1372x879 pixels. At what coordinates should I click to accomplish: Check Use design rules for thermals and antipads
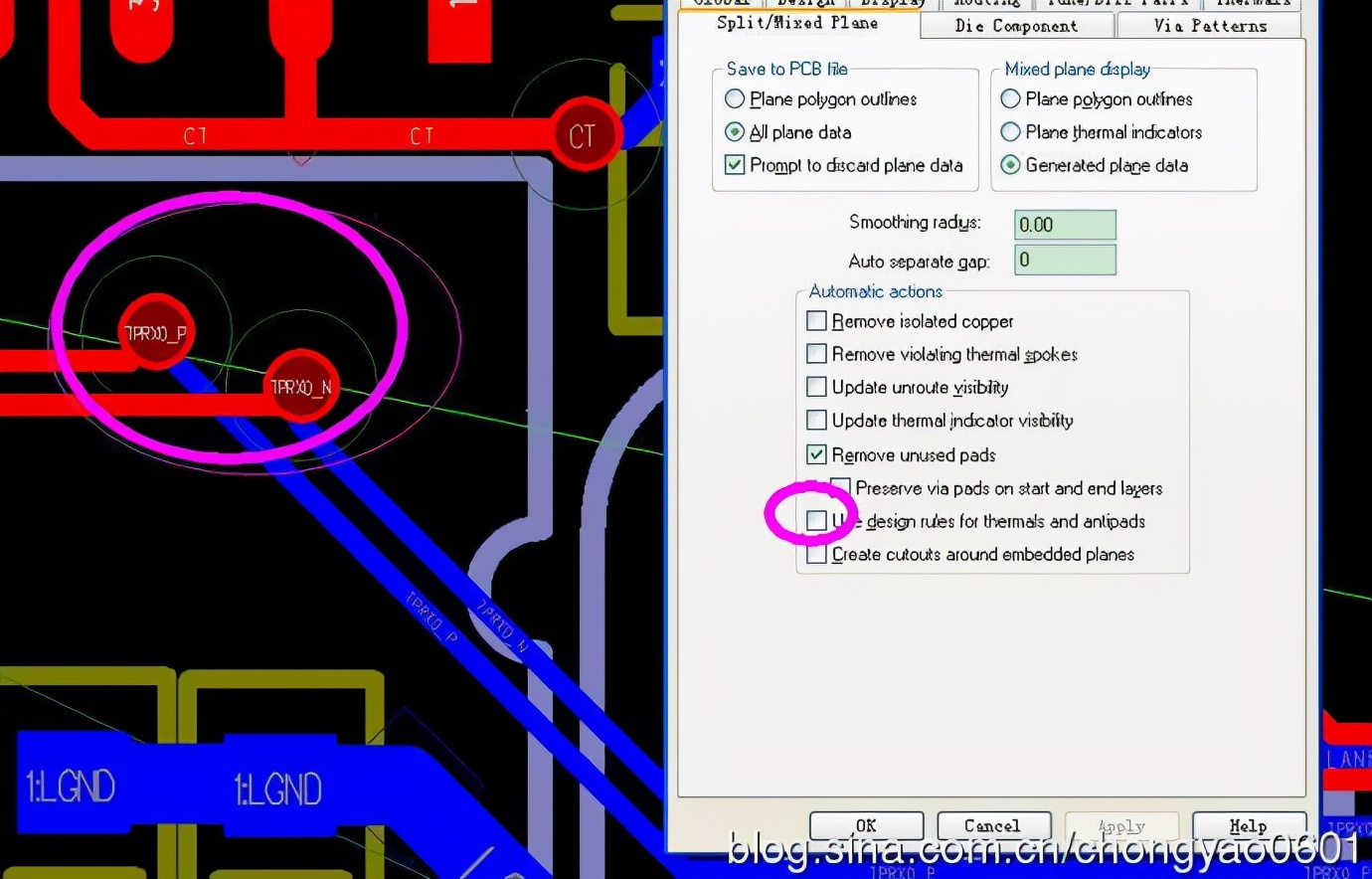(816, 520)
